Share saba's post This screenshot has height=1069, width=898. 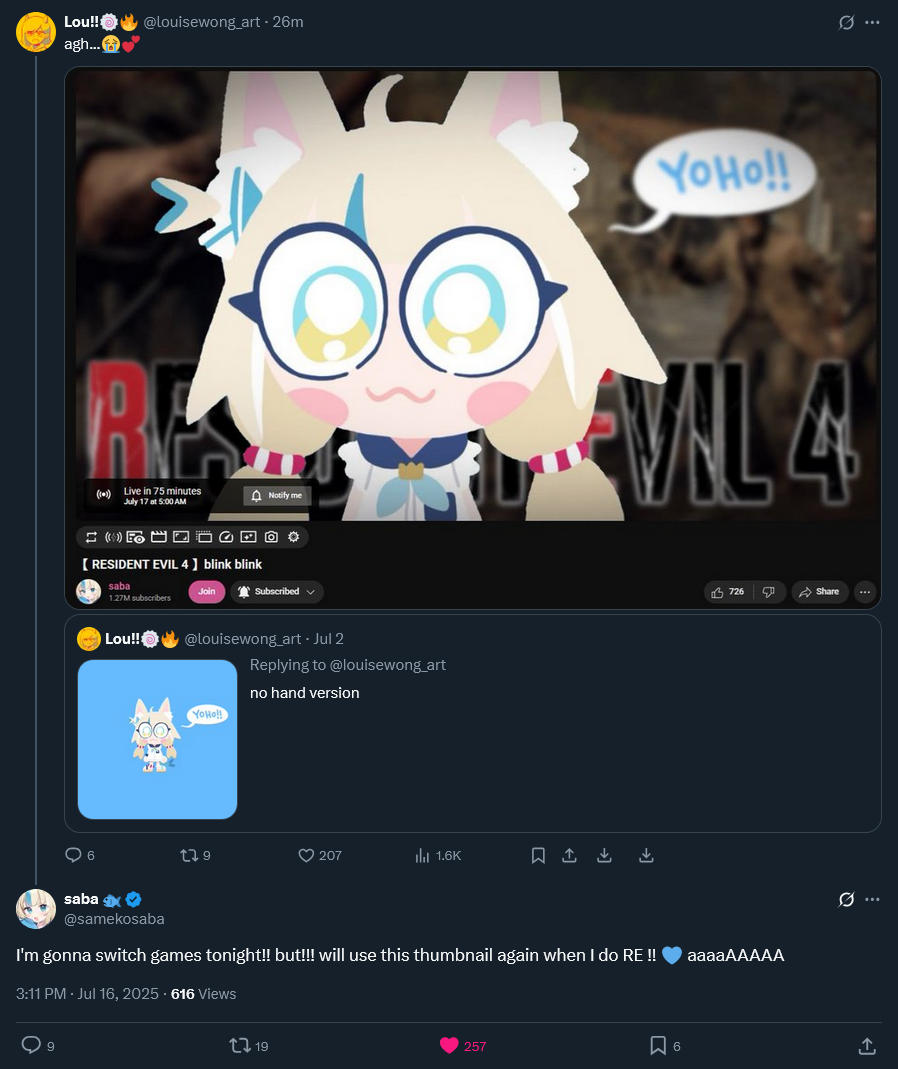(867, 1045)
